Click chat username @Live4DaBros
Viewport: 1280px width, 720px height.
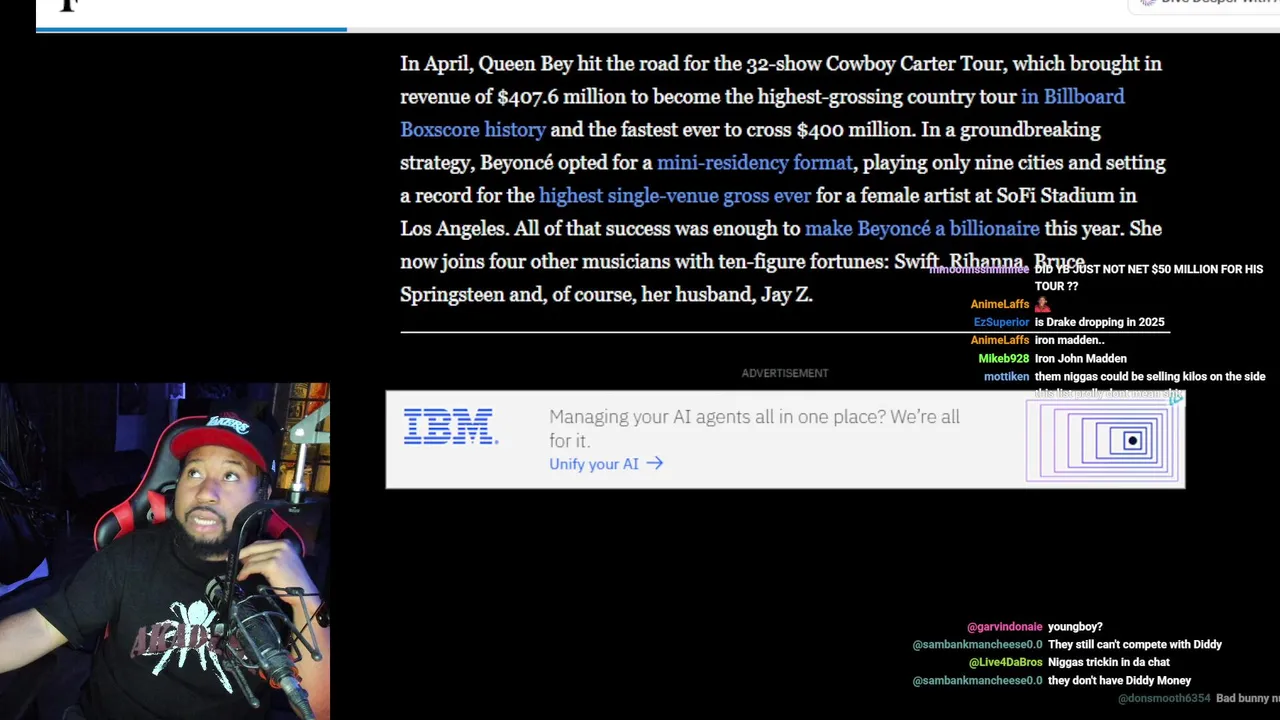(1006, 662)
